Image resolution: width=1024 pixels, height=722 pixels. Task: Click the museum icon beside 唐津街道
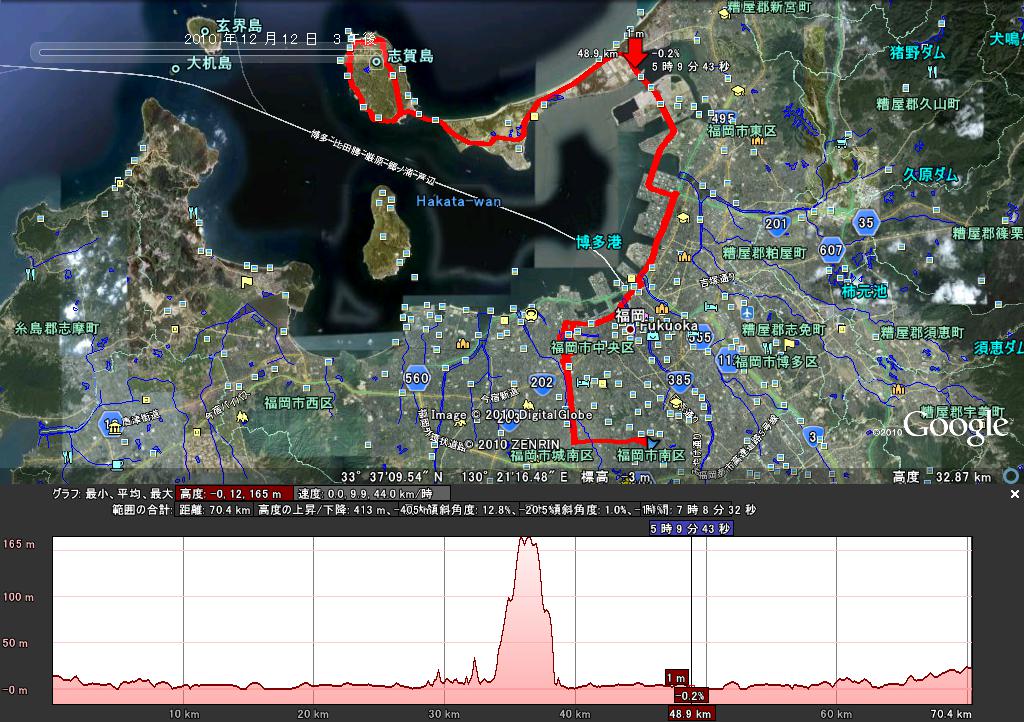coord(115,428)
